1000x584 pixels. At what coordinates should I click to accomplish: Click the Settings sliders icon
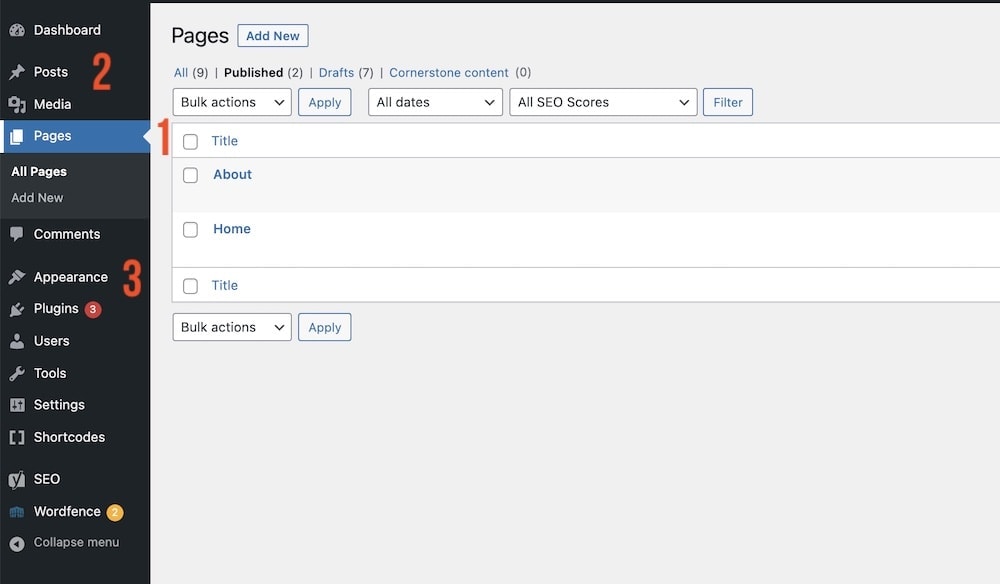pos(17,405)
